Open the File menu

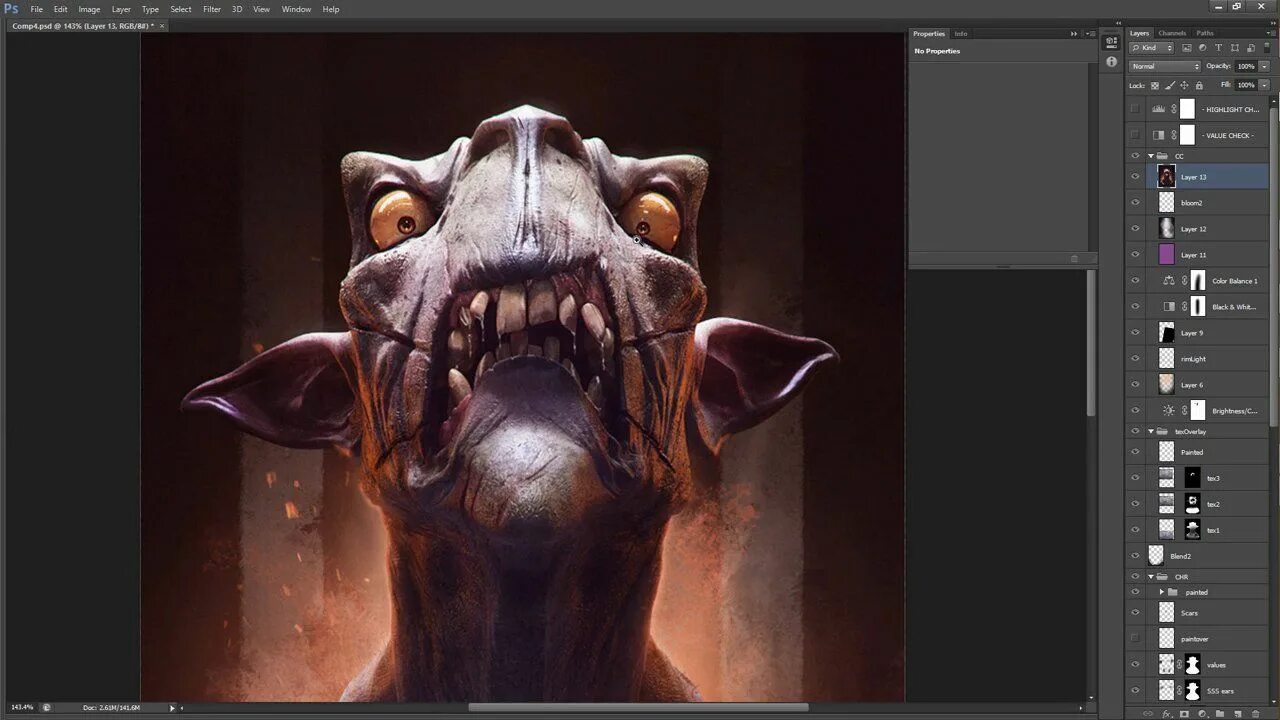(x=36, y=9)
